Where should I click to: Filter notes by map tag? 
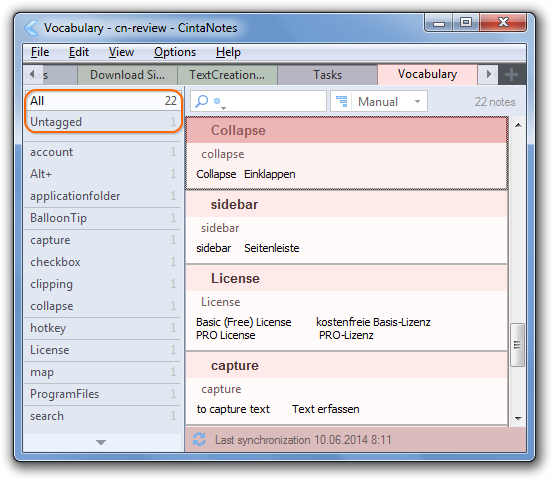click(x=103, y=372)
